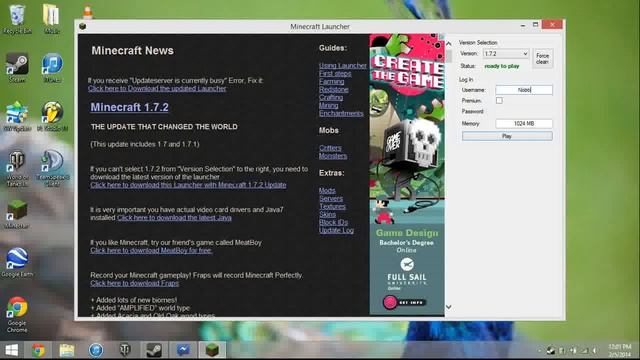Open the World of Tanks desktop shortcut

point(17,168)
